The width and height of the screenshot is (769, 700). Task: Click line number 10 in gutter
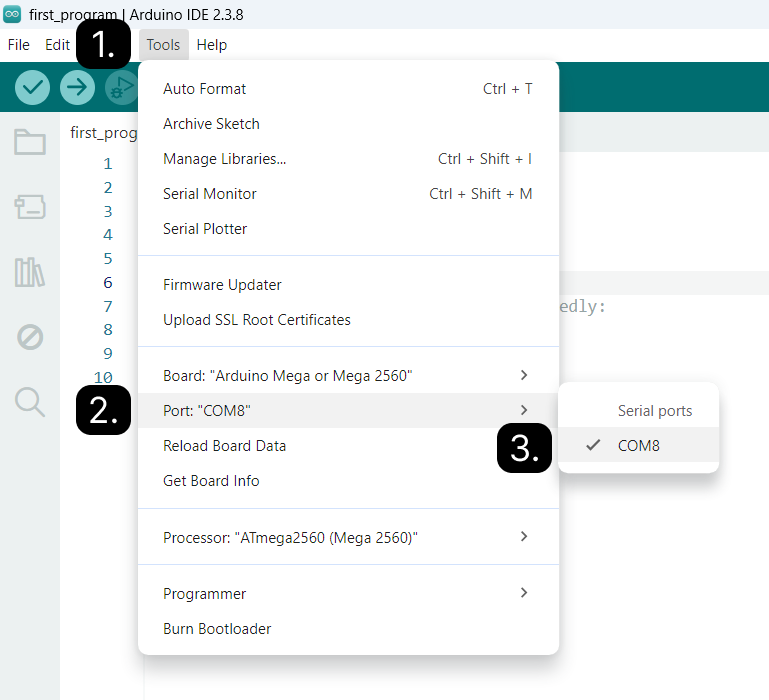point(103,377)
